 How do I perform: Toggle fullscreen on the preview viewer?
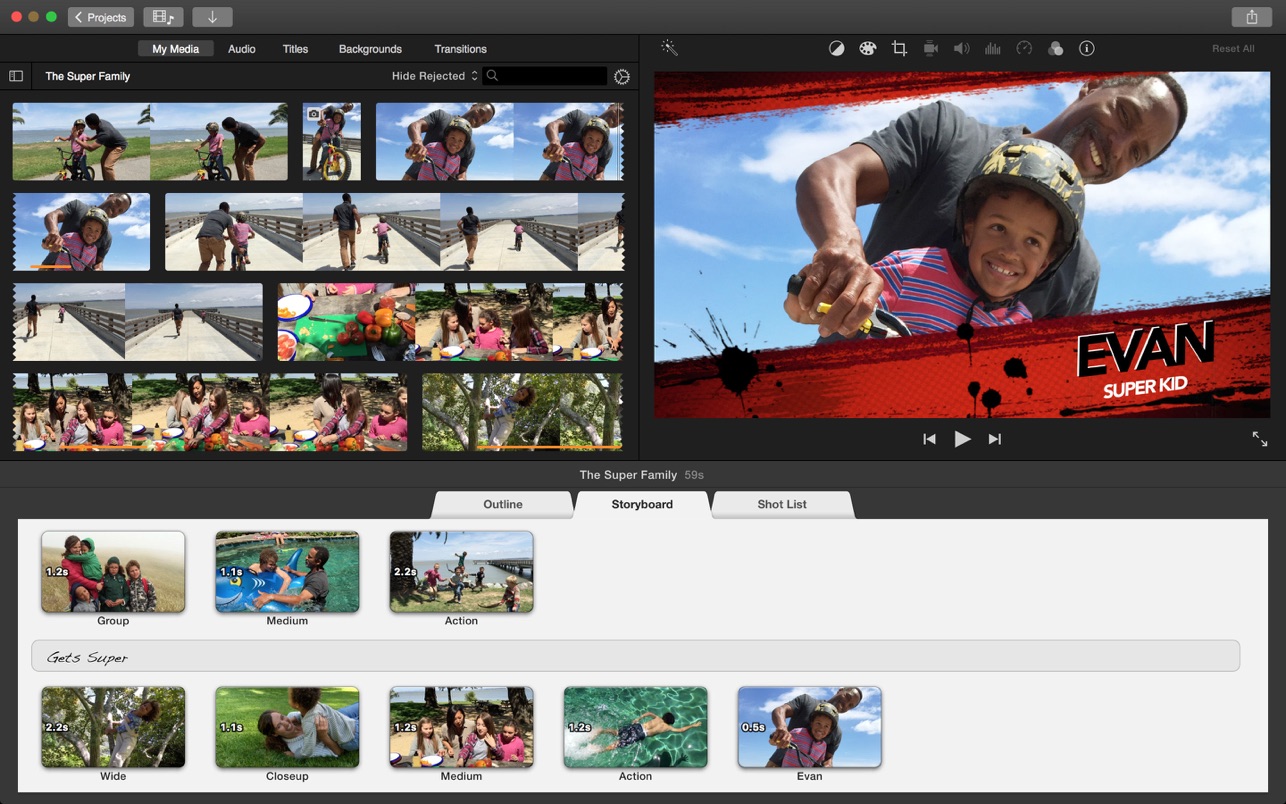(1258, 438)
